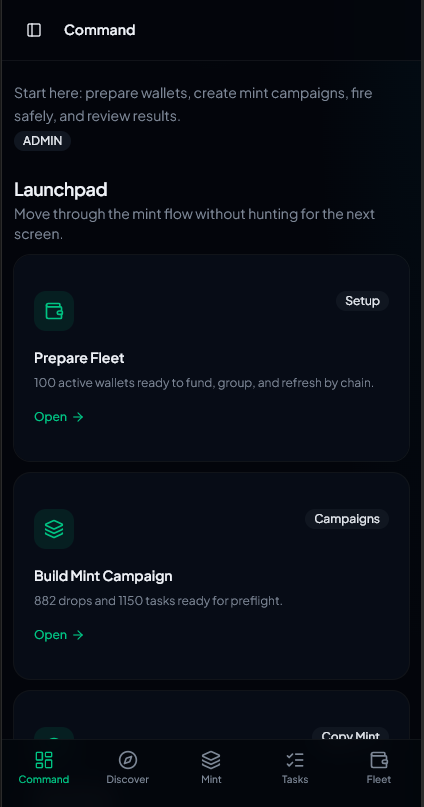The height and width of the screenshot is (807, 424).
Task: Select the Prepare Fleet card title
Action: point(79,358)
